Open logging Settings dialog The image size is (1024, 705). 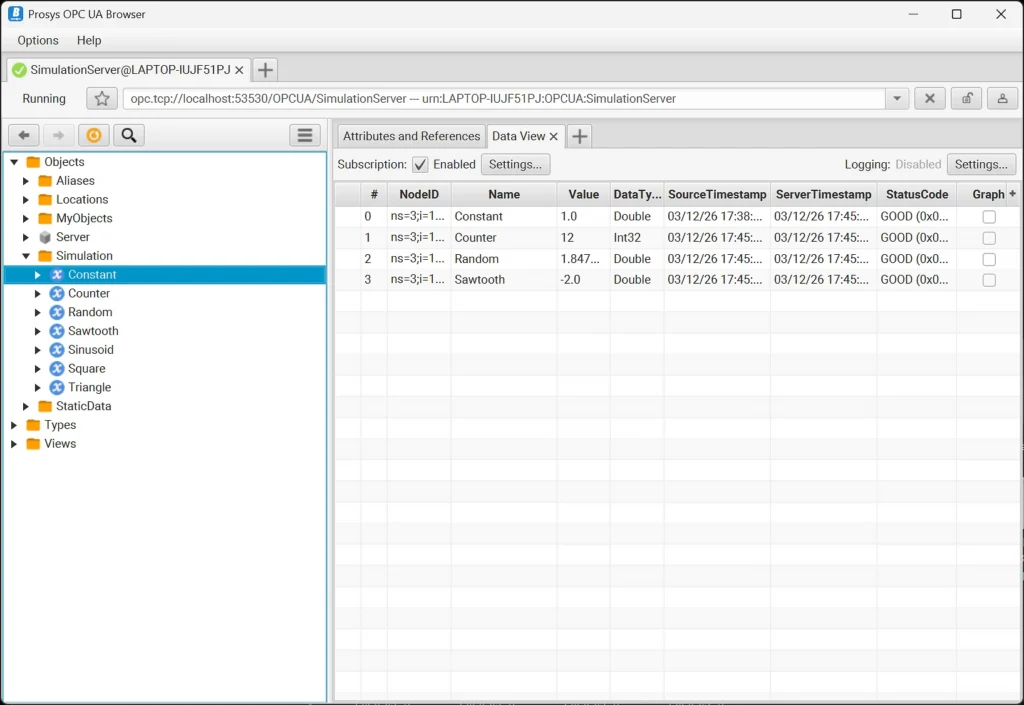[981, 164]
